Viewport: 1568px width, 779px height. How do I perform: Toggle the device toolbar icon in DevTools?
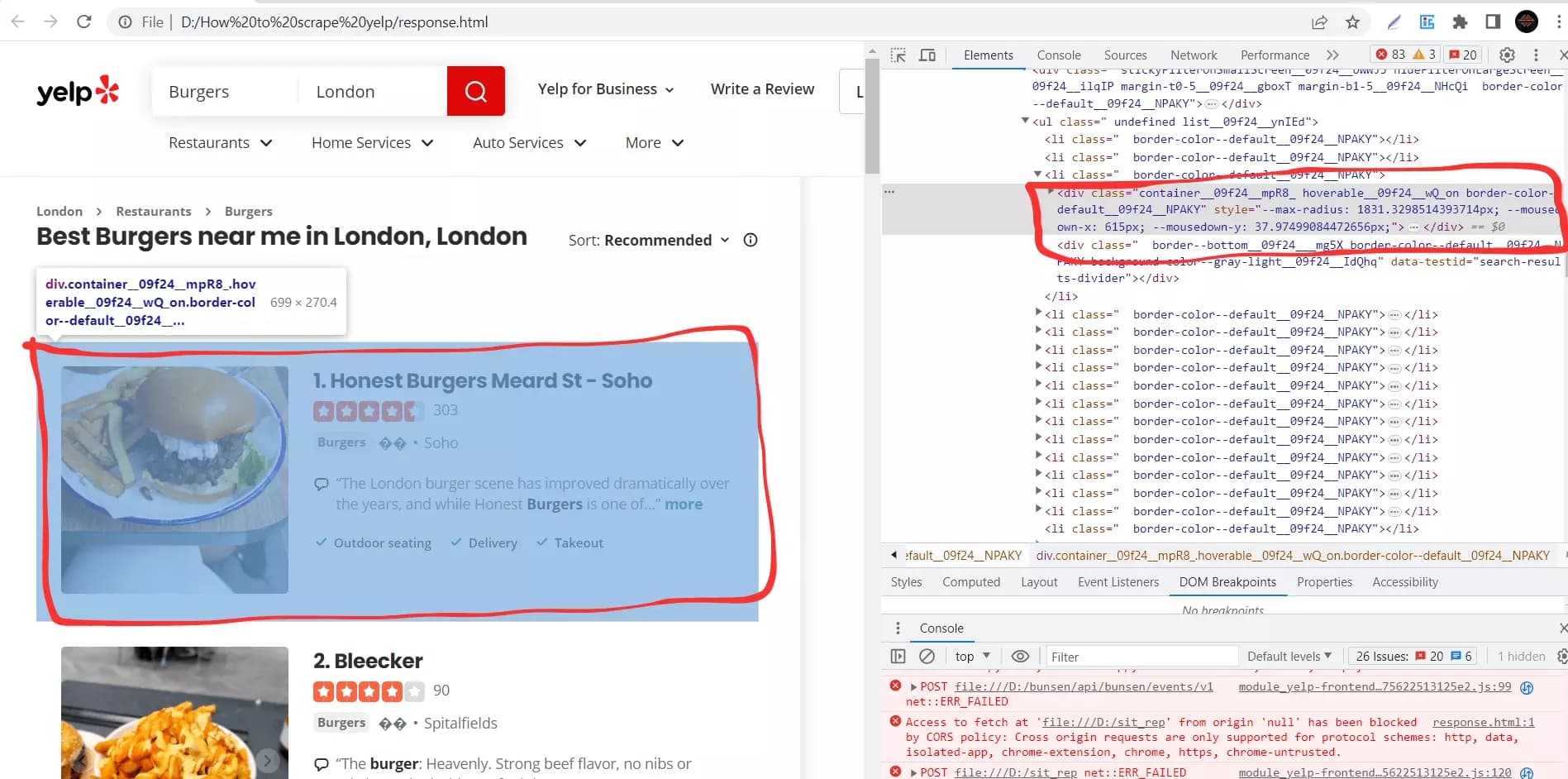927,55
